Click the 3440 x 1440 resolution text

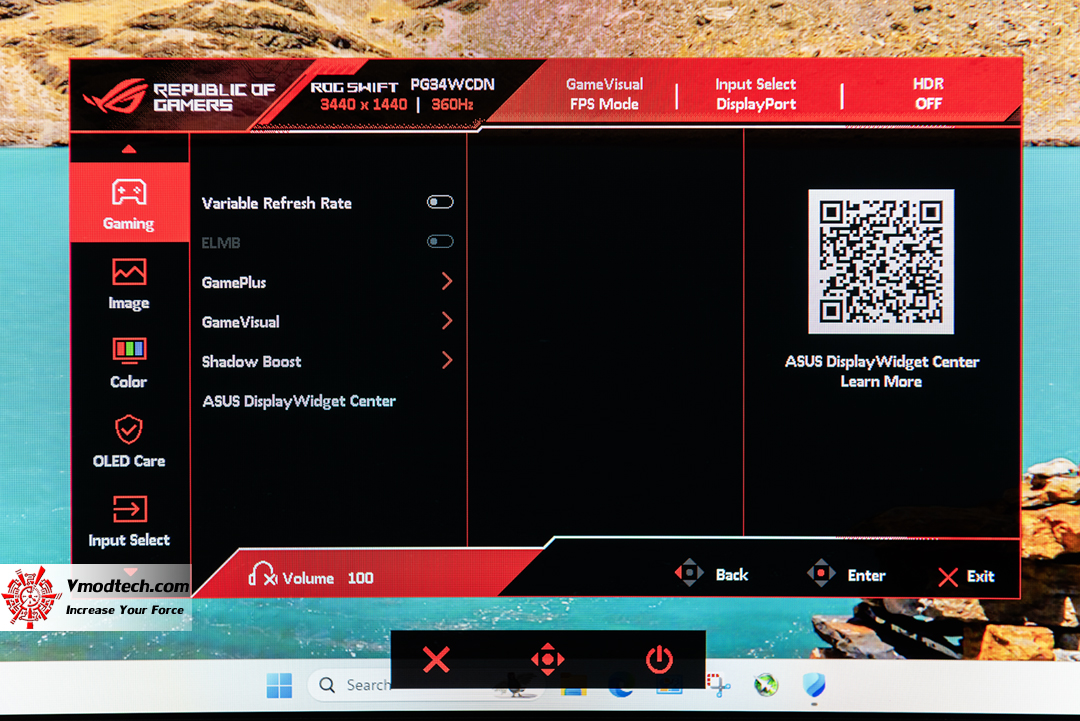tap(364, 105)
